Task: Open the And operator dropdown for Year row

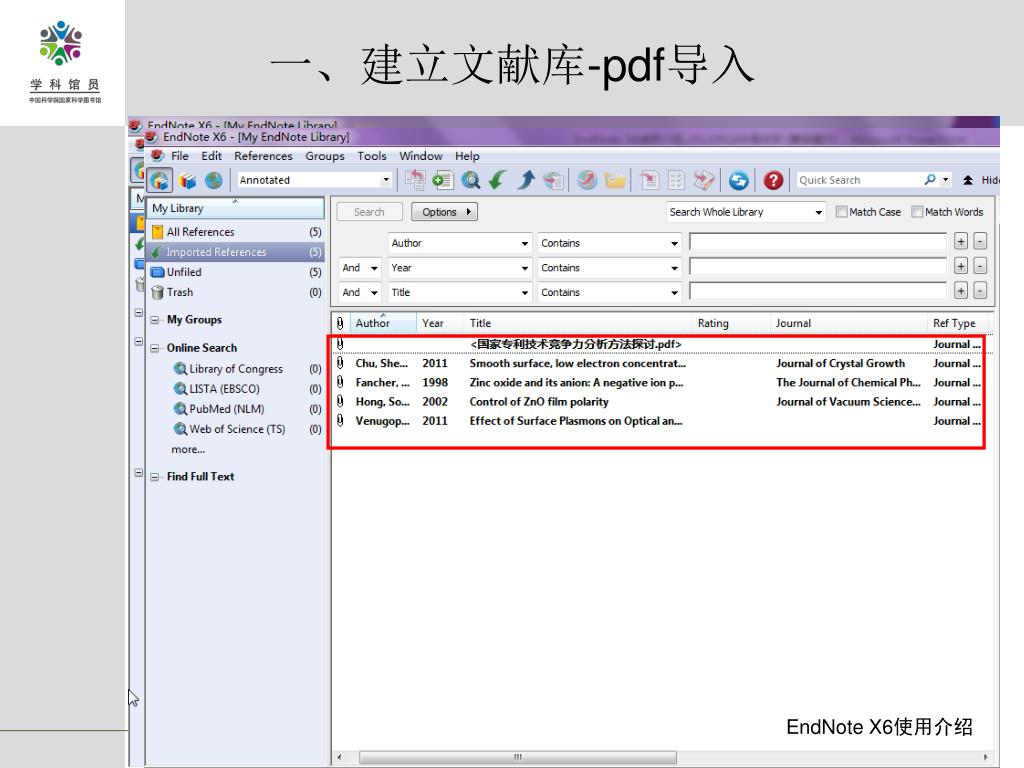Action: click(374, 268)
